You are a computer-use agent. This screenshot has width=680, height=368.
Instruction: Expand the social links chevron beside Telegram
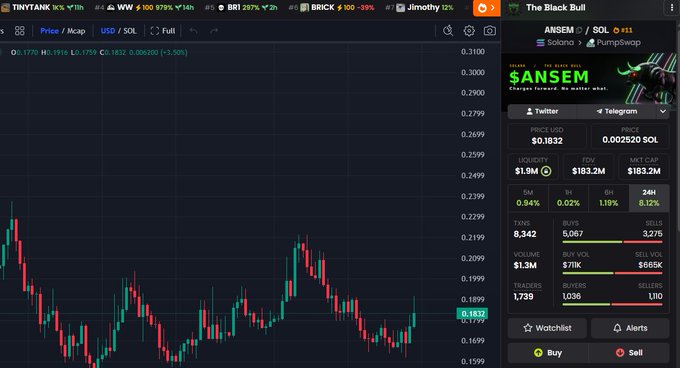[x=663, y=111]
